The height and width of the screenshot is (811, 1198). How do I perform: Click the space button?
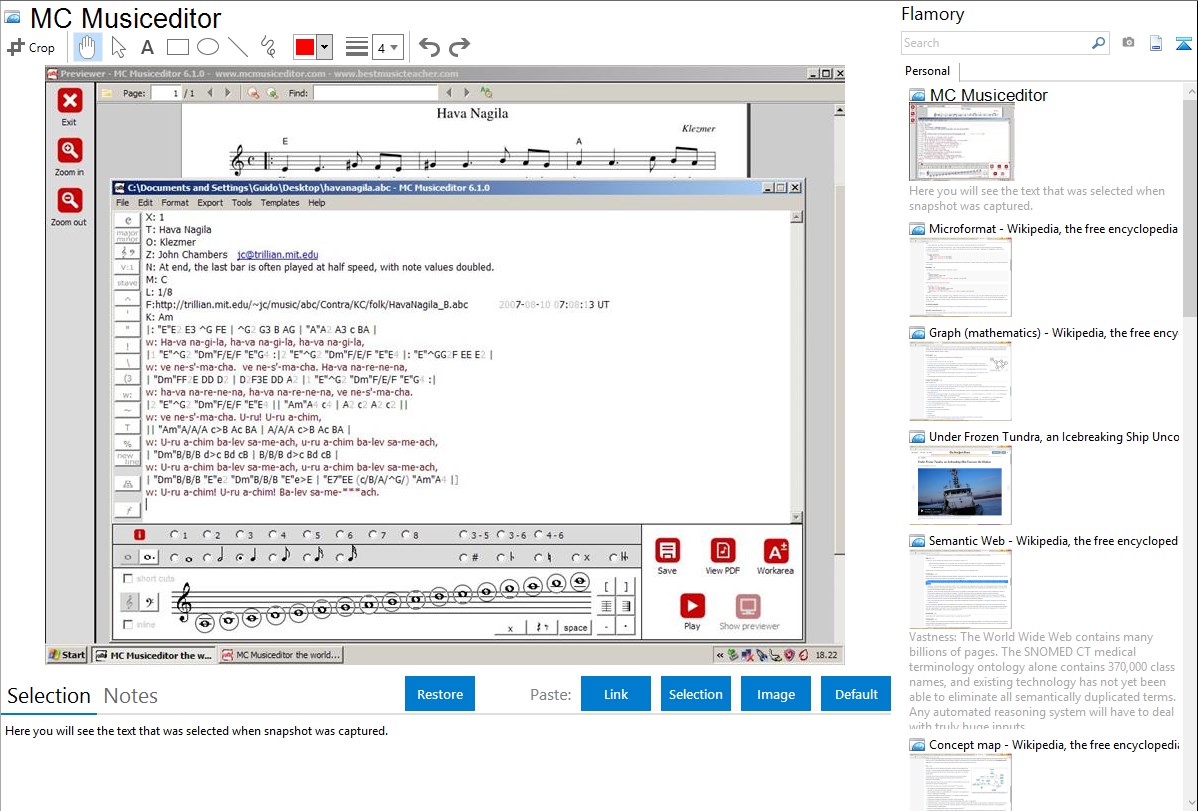pyautogui.click(x=575, y=627)
